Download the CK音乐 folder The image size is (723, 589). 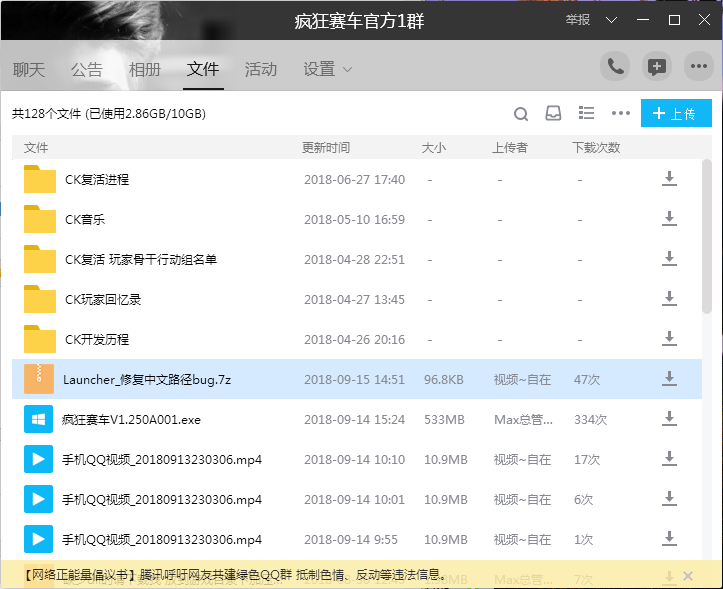669,219
